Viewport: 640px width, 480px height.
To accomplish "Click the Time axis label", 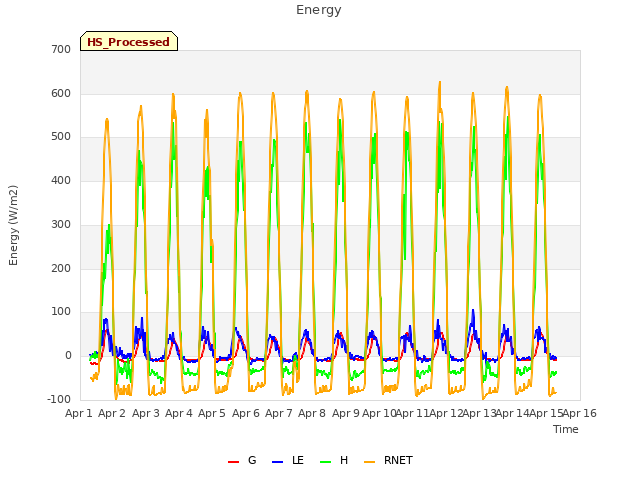I will [566, 429].
